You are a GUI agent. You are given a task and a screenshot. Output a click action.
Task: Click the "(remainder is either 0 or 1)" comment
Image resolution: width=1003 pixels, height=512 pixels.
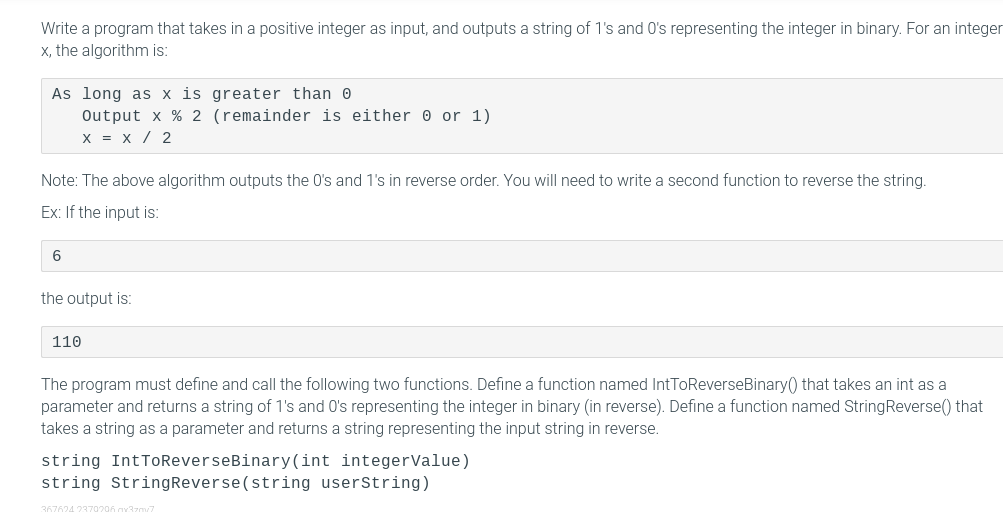[x=351, y=116]
